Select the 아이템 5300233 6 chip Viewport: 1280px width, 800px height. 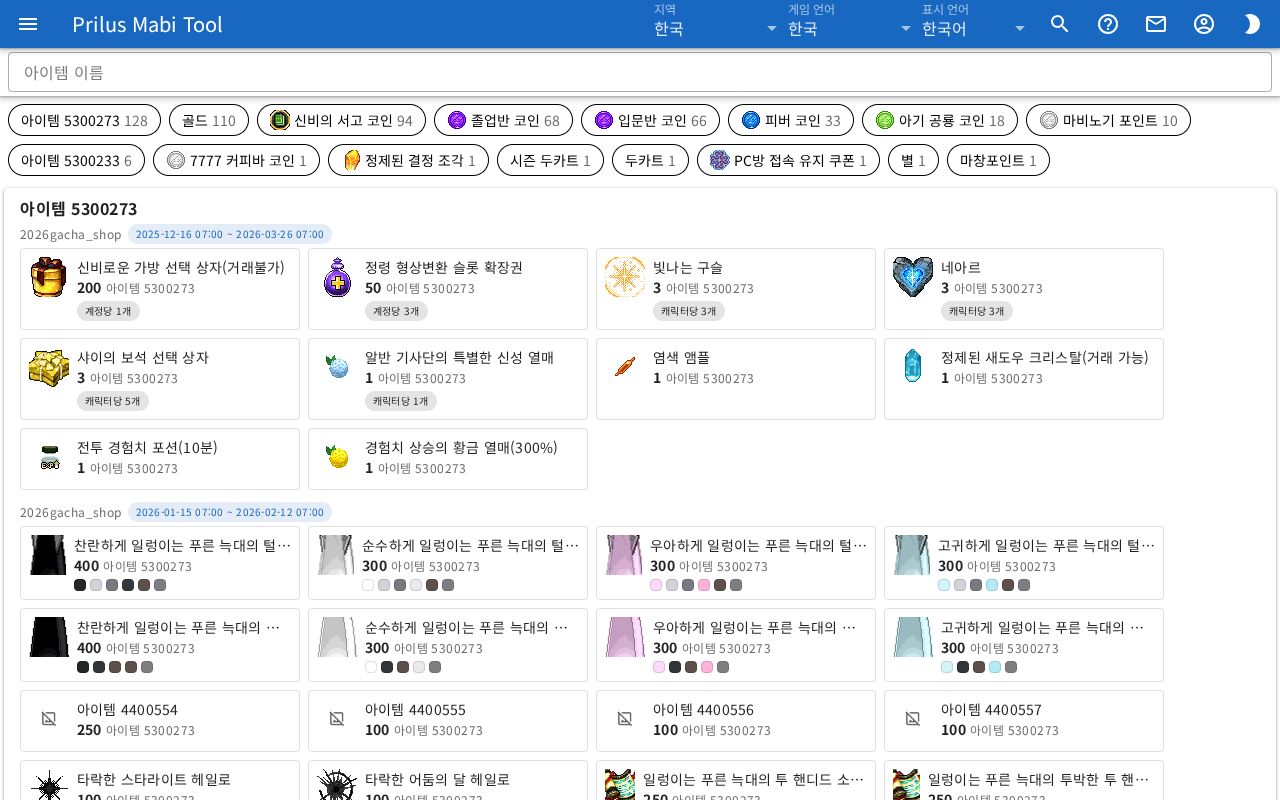click(76, 160)
